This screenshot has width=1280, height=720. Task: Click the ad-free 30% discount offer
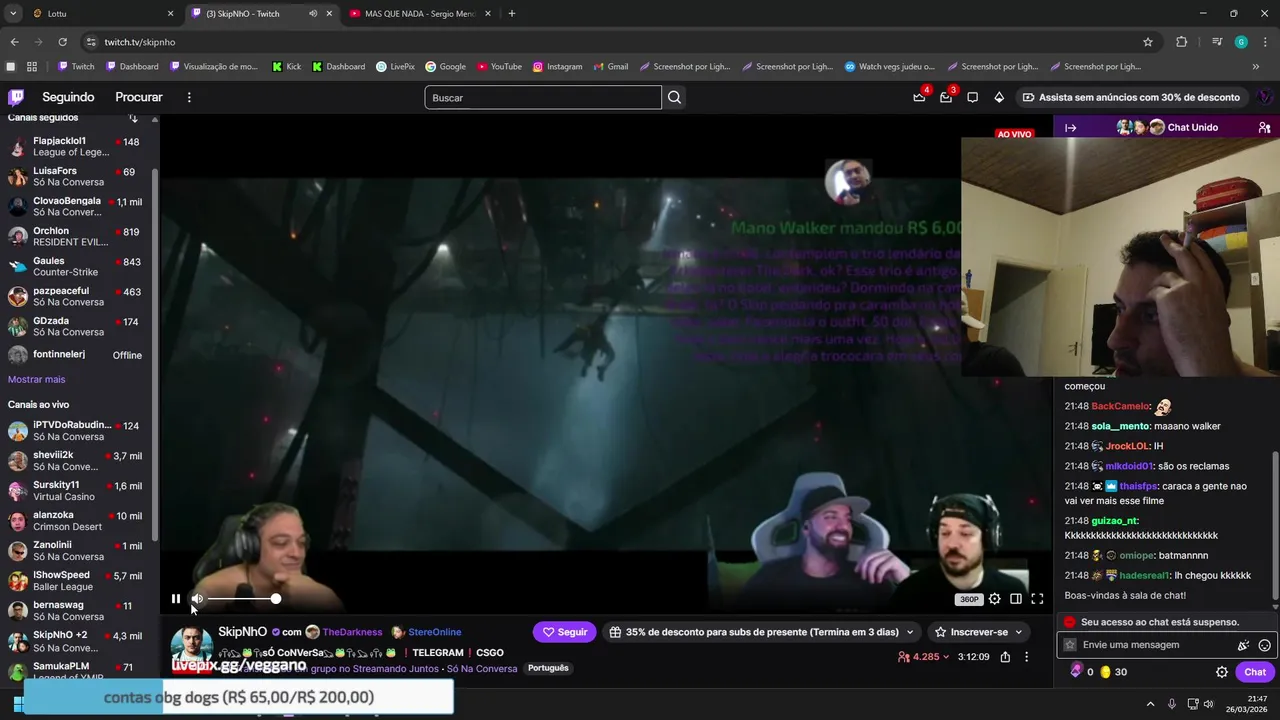tap(1130, 97)
